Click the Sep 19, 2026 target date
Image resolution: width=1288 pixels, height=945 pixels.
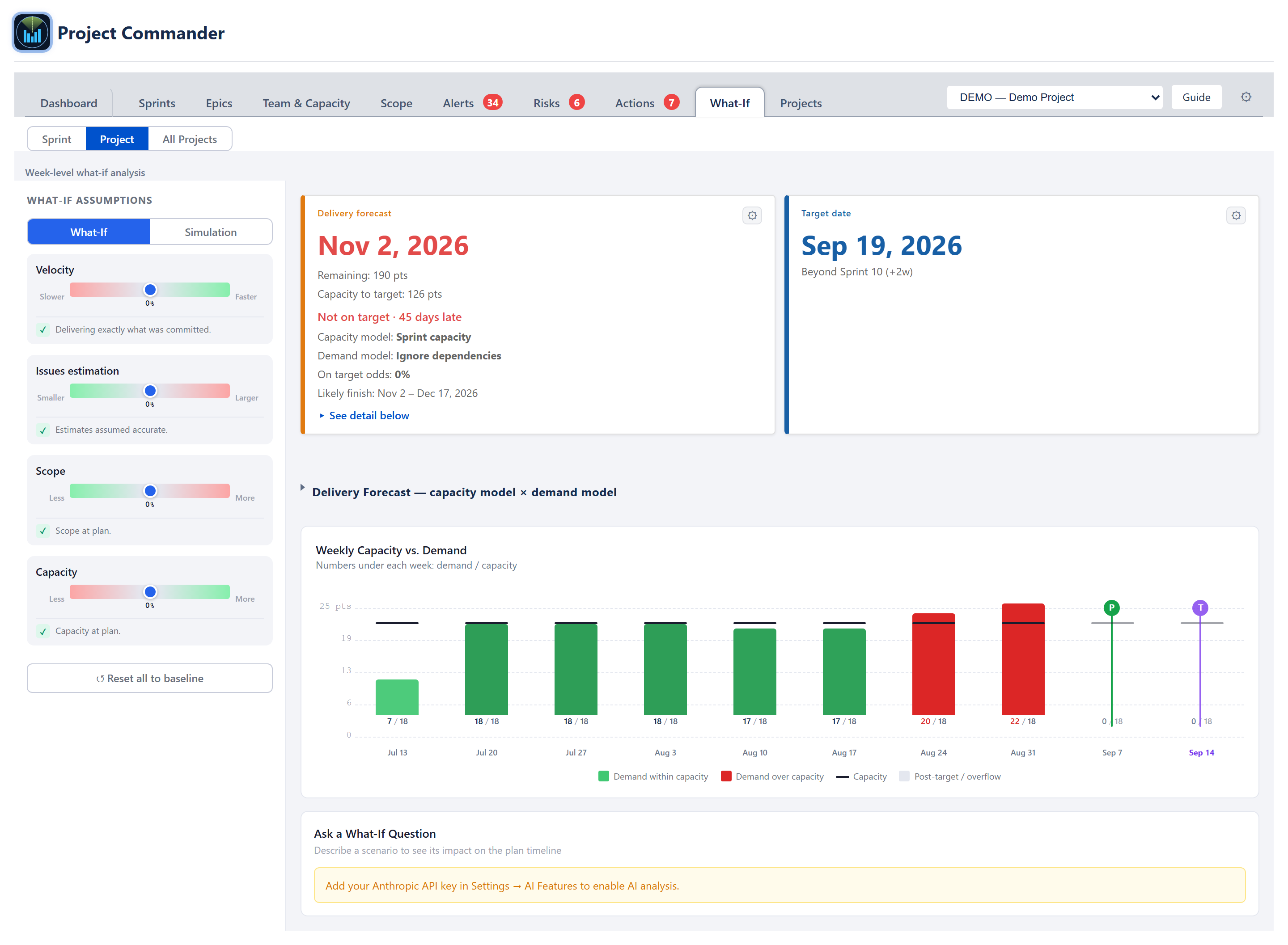881,246
